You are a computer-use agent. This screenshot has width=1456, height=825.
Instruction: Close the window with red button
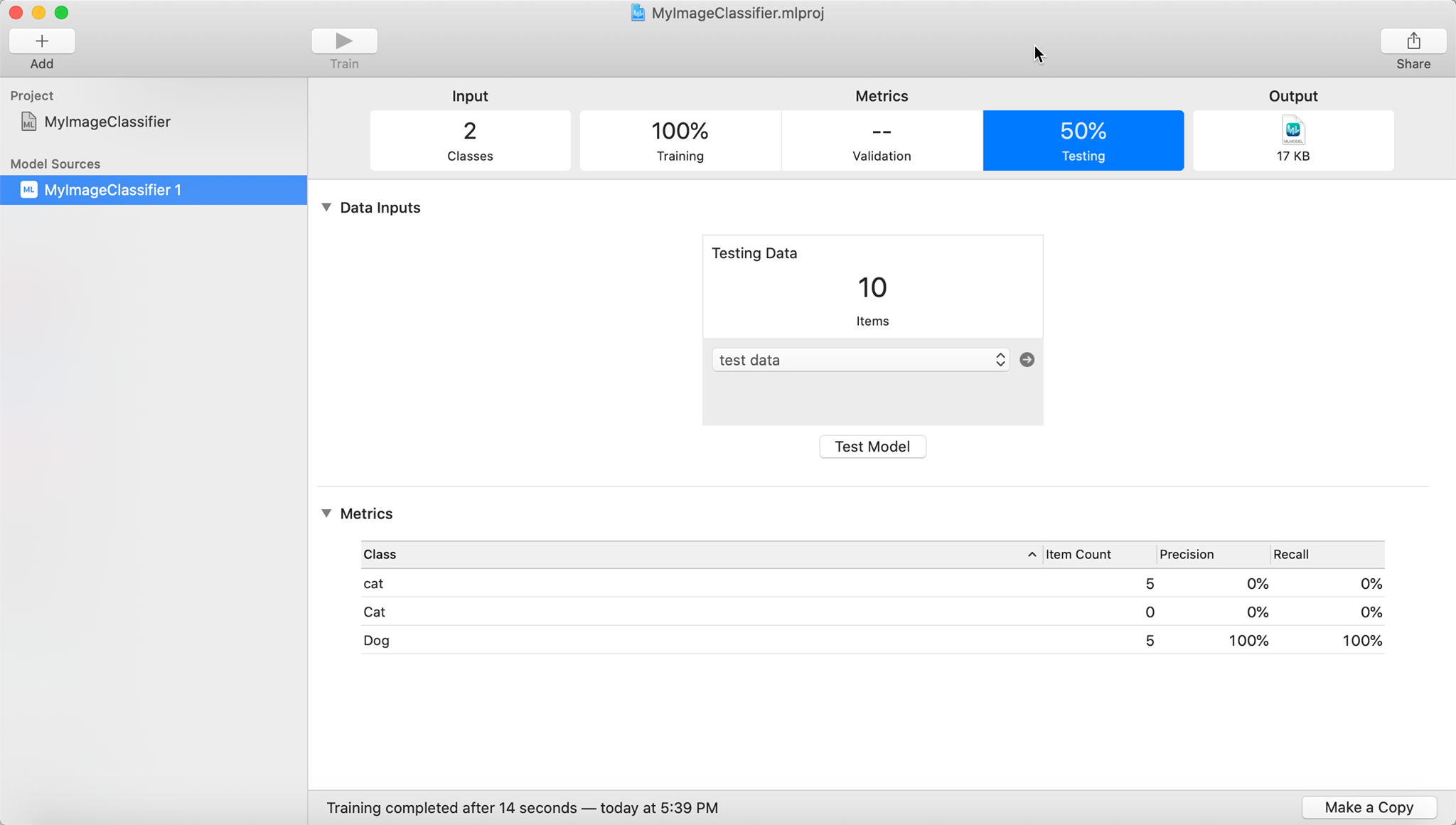pos(16,12)
